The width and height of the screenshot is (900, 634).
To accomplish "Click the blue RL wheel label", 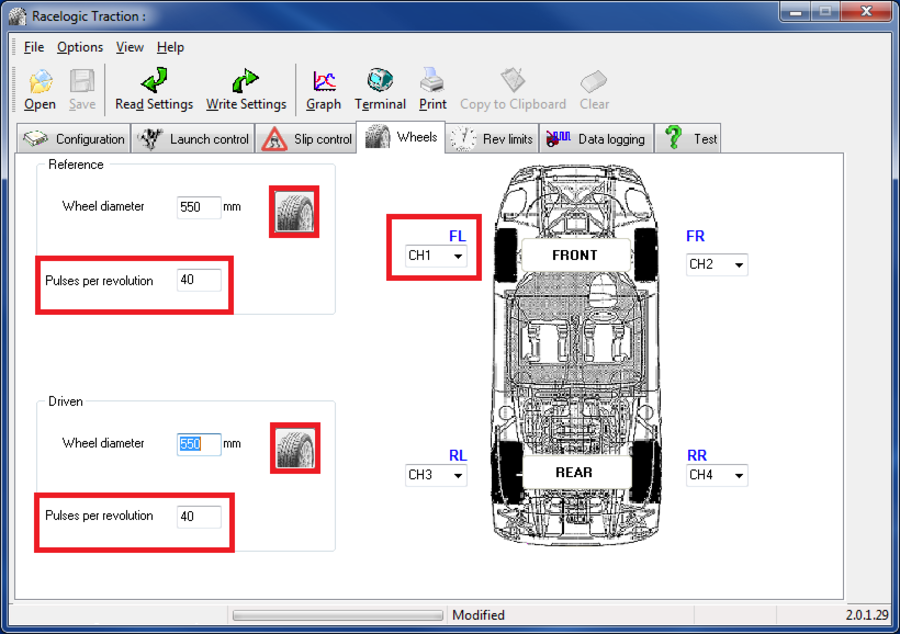I will pyautogui.click(x=457, y=456).
